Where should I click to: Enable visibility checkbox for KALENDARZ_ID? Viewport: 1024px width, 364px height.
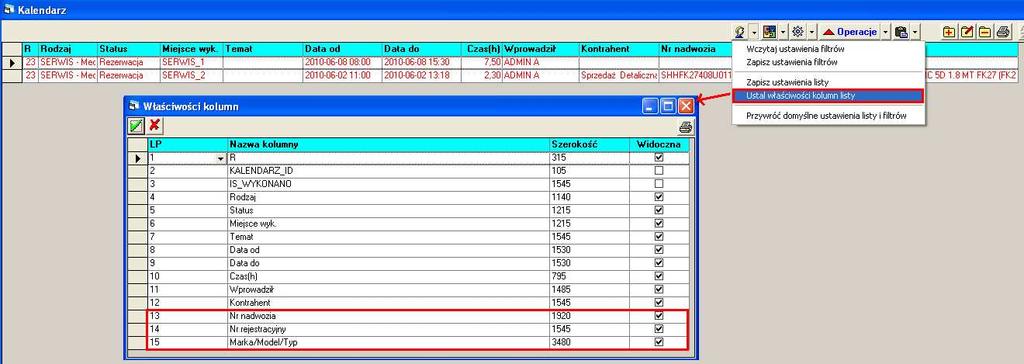click(658, 171)
